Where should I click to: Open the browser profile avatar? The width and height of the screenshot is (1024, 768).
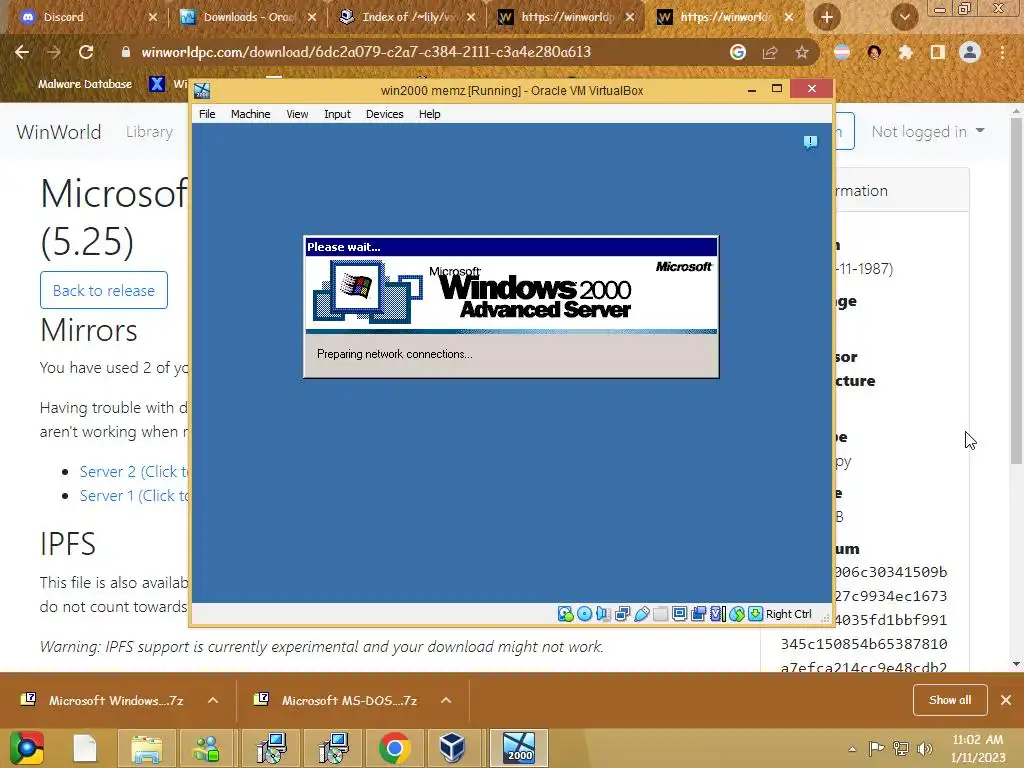pyautogui.click(x=970, y=52)
